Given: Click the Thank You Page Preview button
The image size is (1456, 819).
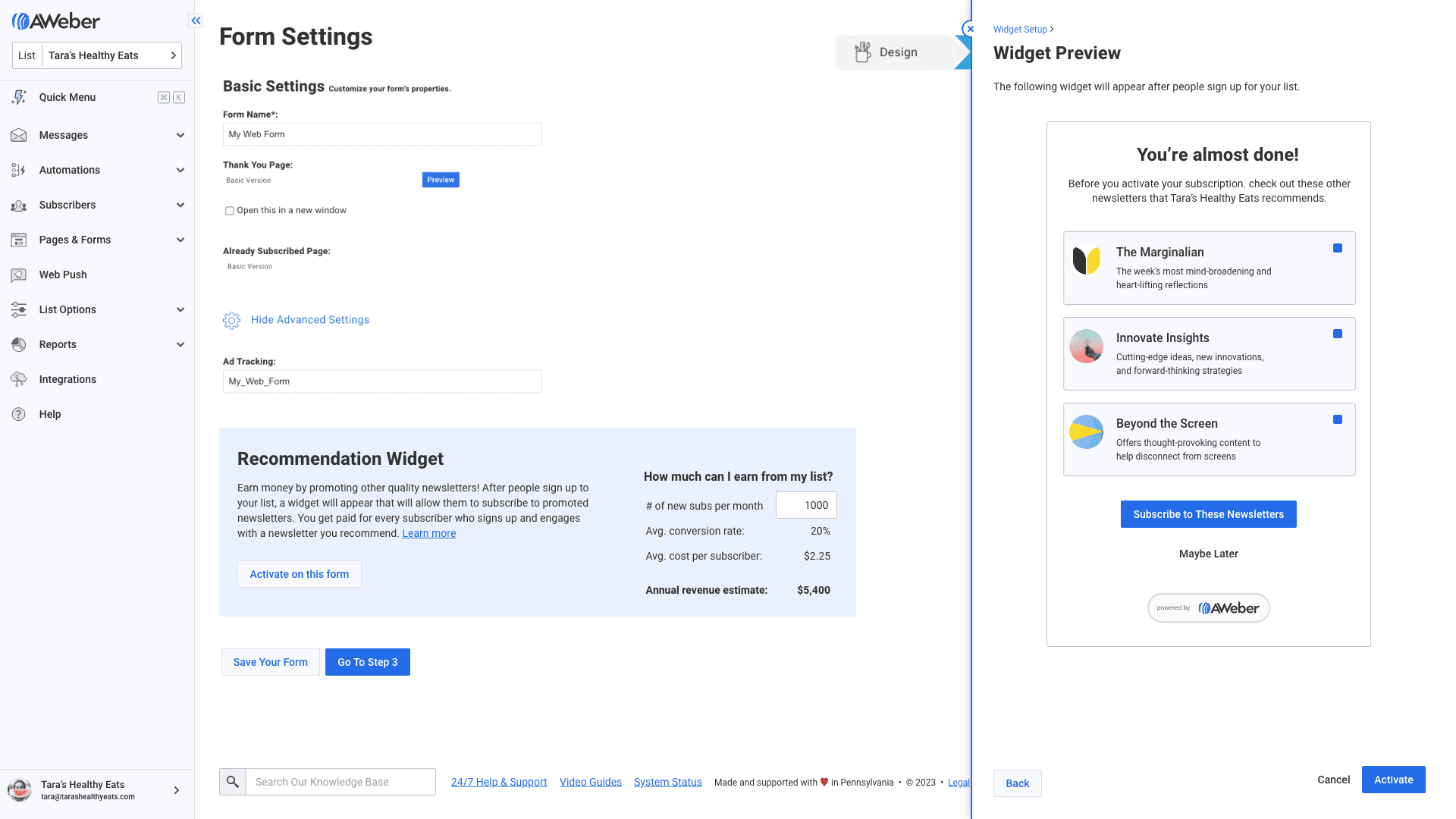Looking at the screenshot, I should (441, 180).
